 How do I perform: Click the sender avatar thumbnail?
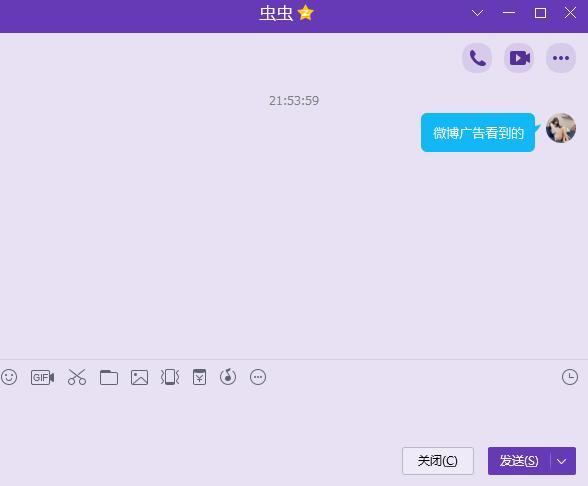click(561, 128)
